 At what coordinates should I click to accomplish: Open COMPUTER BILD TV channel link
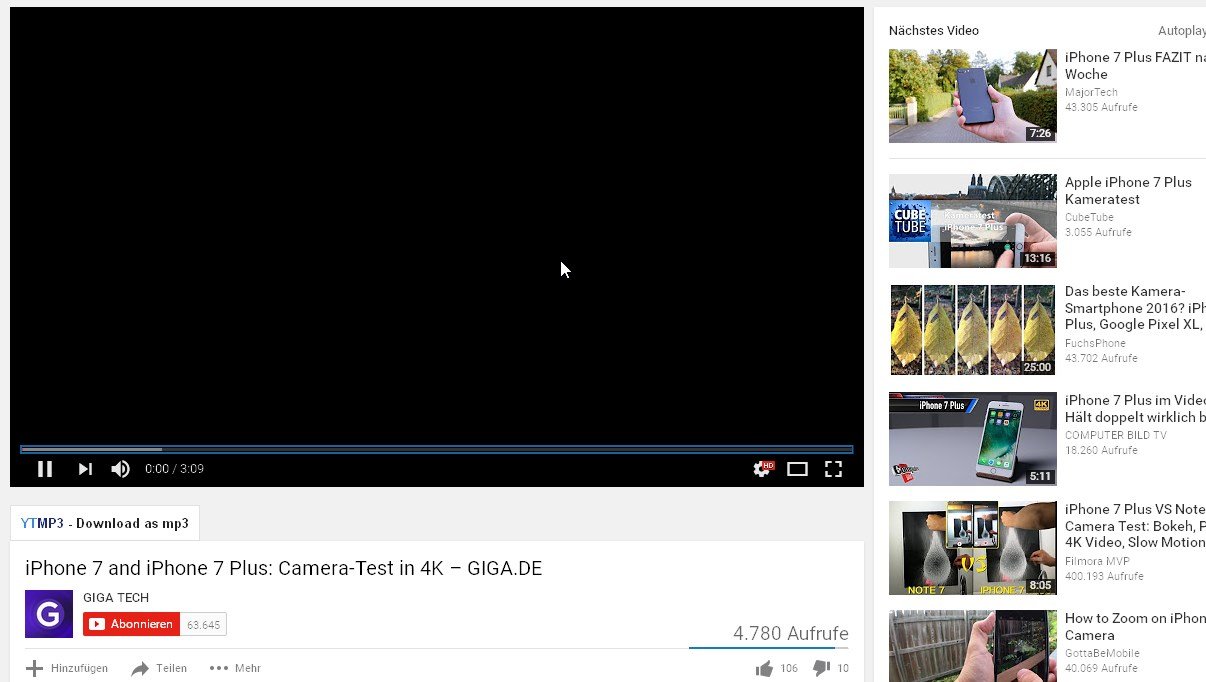tap(1115, 435)
